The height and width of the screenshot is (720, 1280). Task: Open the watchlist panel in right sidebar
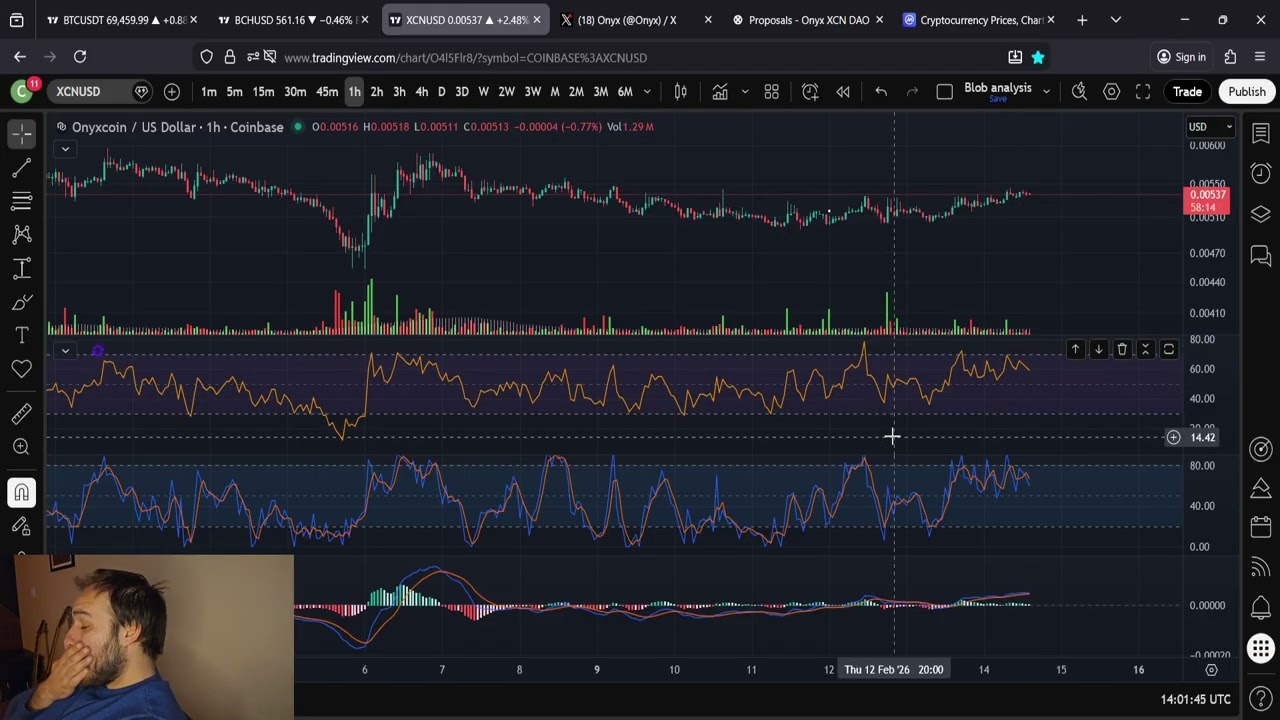pos(1261,133)
